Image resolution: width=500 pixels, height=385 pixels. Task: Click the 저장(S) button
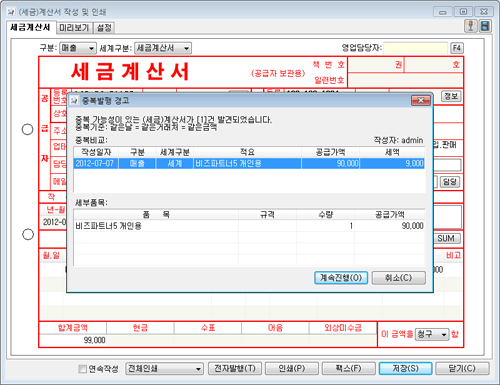coord(405,368)
